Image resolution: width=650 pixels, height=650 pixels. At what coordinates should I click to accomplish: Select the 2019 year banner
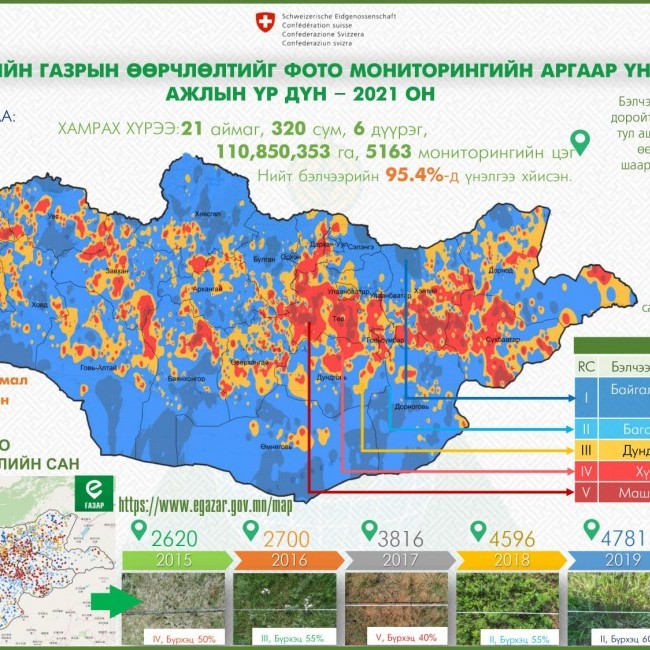609,560
